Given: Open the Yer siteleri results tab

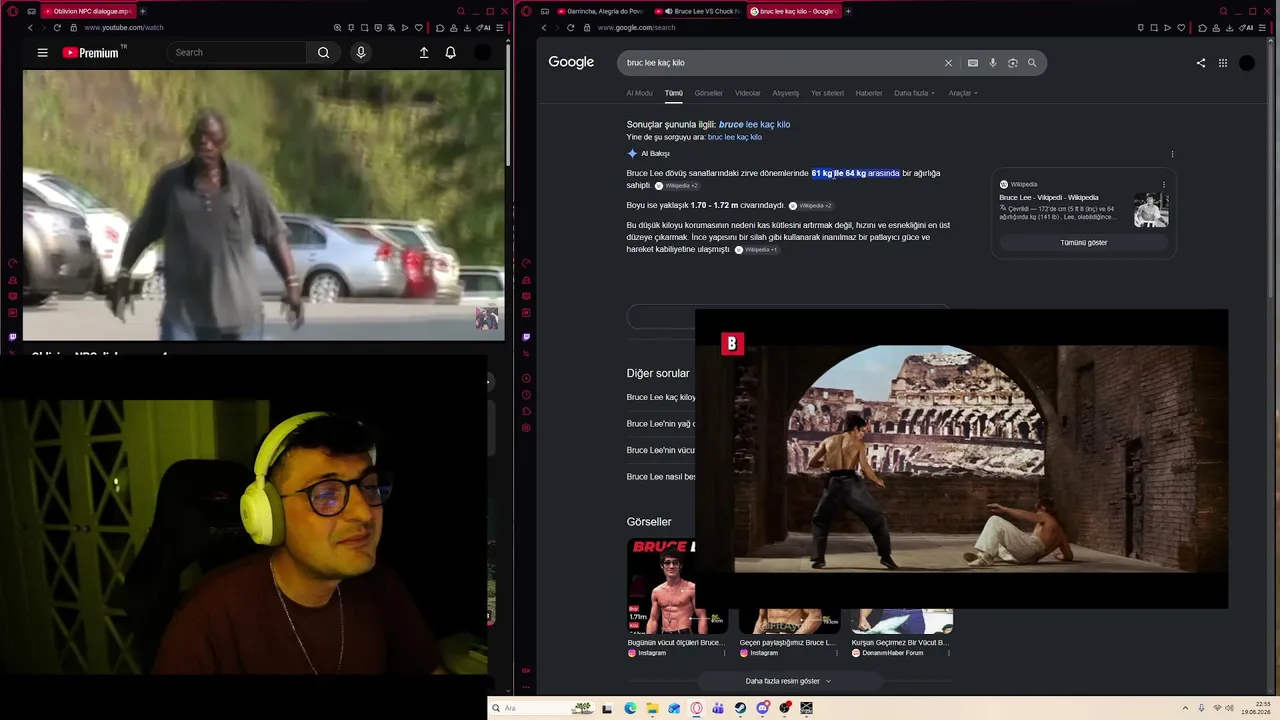Looking at the screenshot, I should [827, 93].
